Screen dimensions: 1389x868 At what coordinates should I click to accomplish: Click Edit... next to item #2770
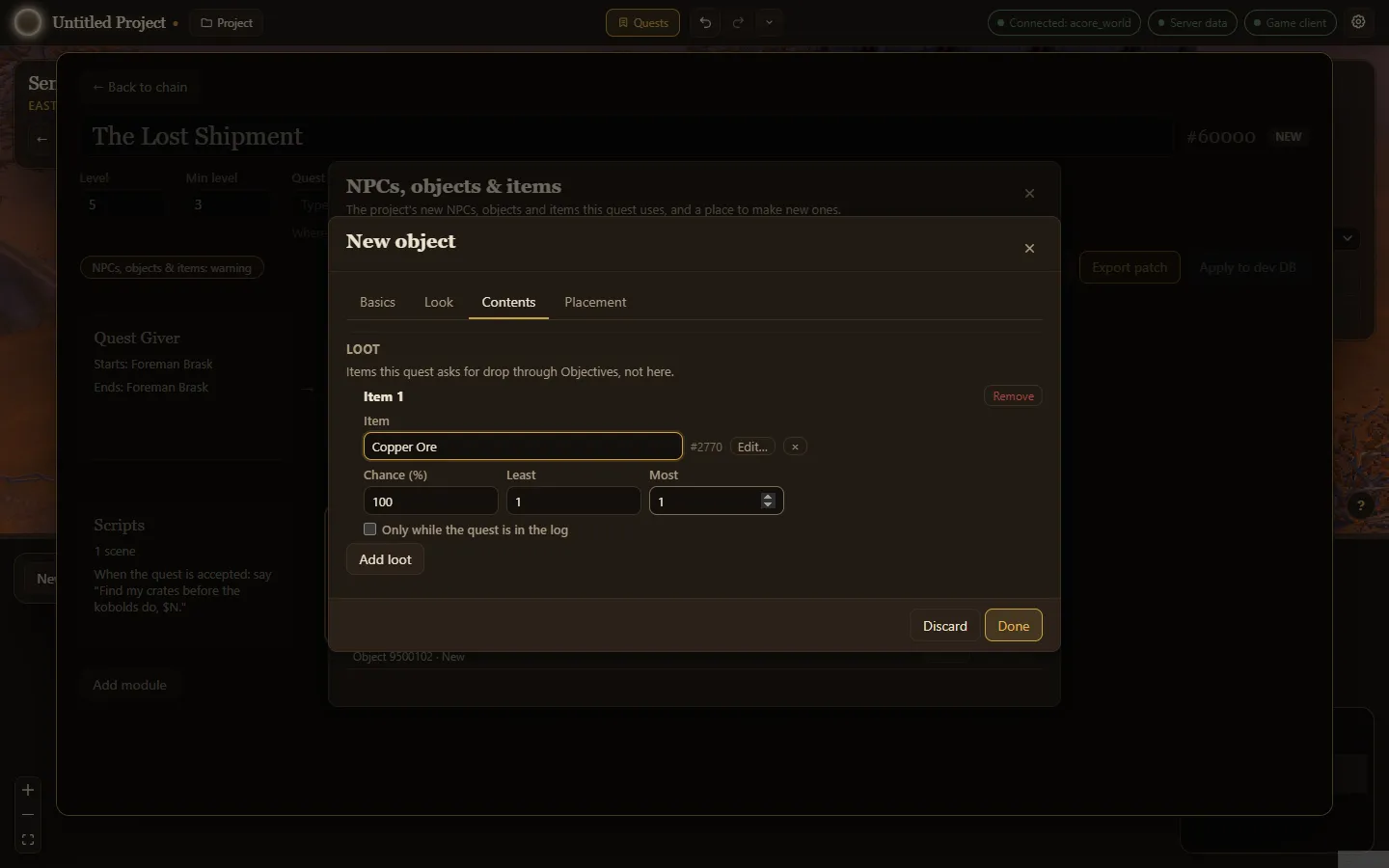[752, 447]
